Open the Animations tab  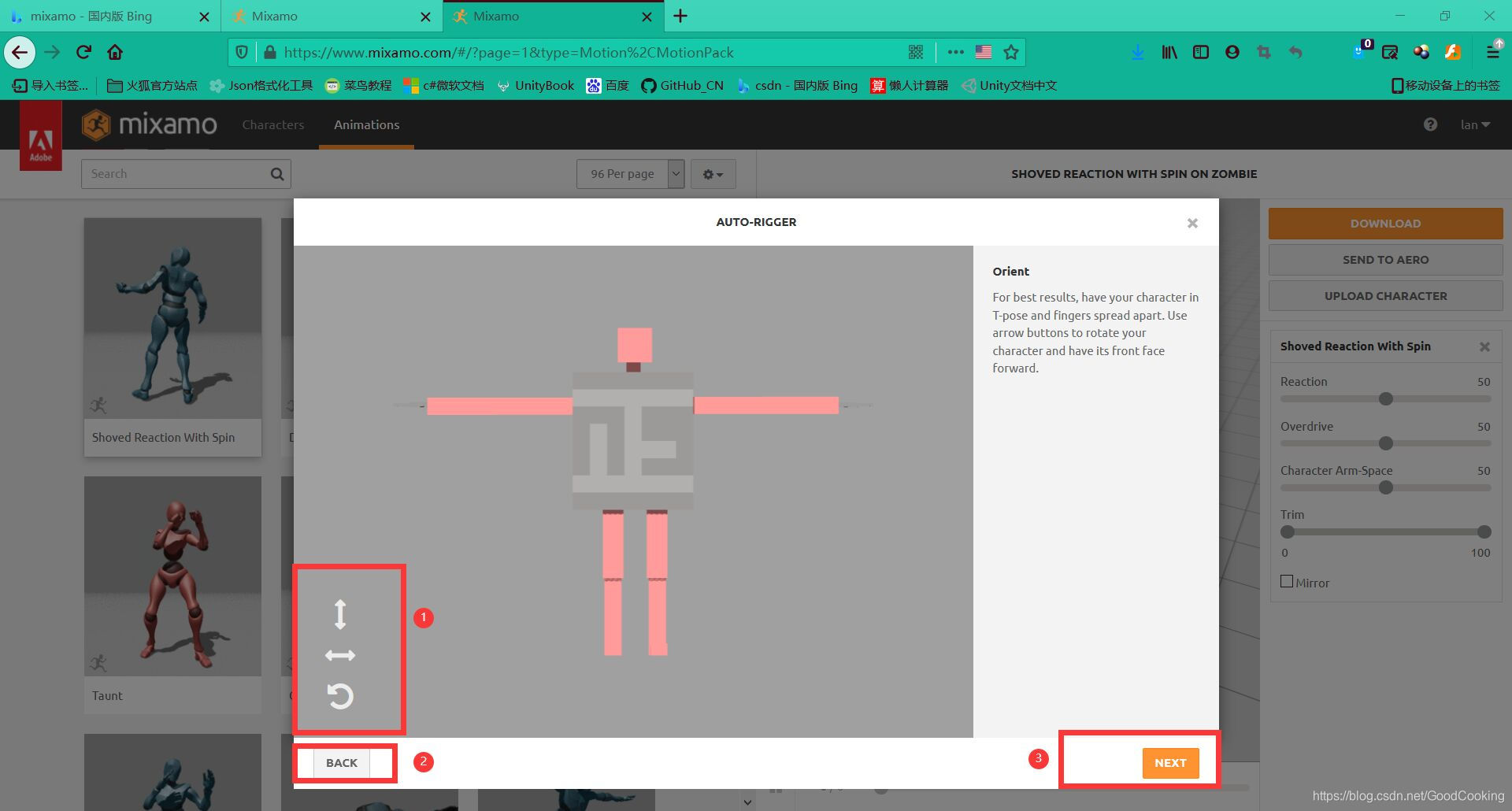point(366,124)
